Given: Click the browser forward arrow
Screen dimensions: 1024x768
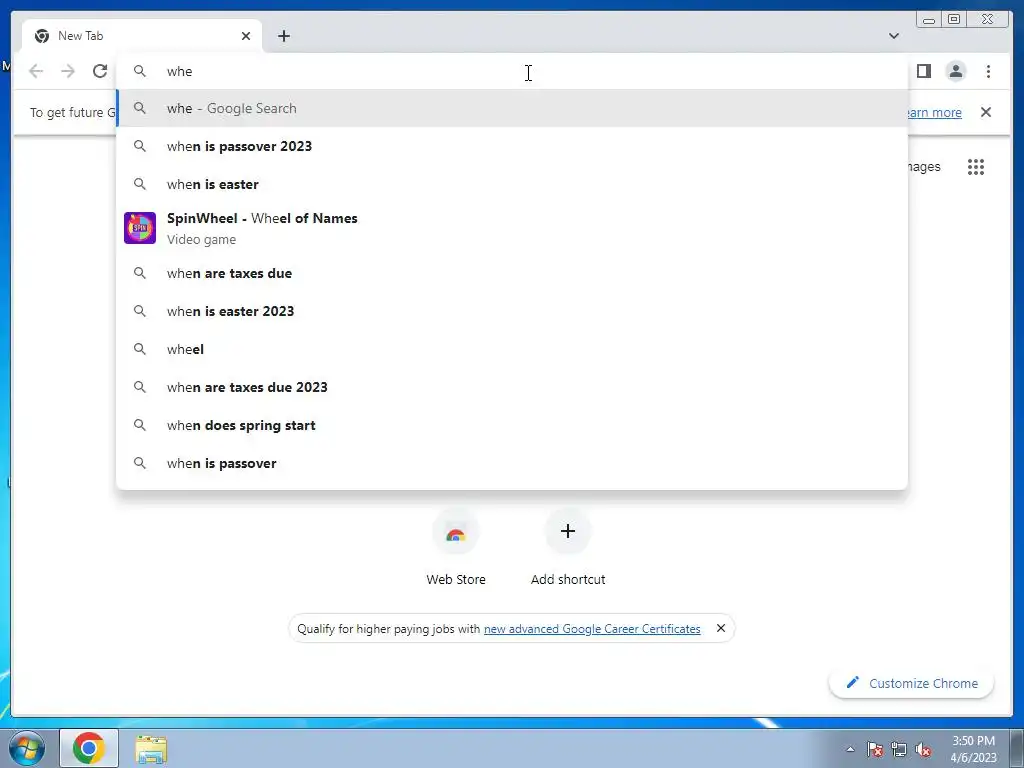Looking at the screenshot, I should click(x=68, y=71).
